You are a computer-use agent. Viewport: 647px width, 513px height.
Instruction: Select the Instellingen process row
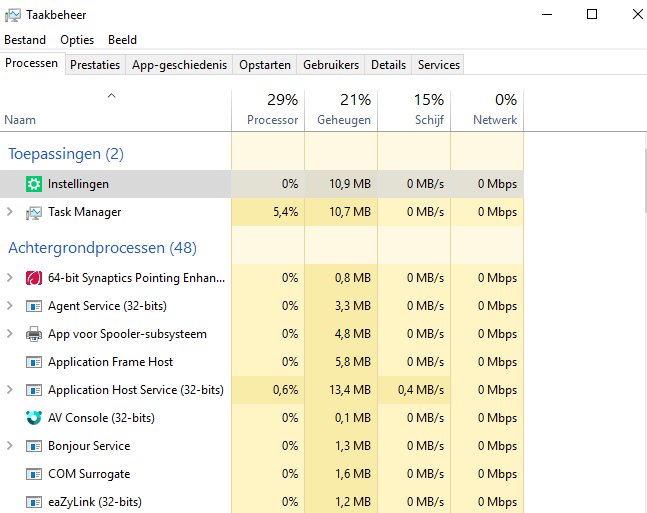tap(262, 184)
